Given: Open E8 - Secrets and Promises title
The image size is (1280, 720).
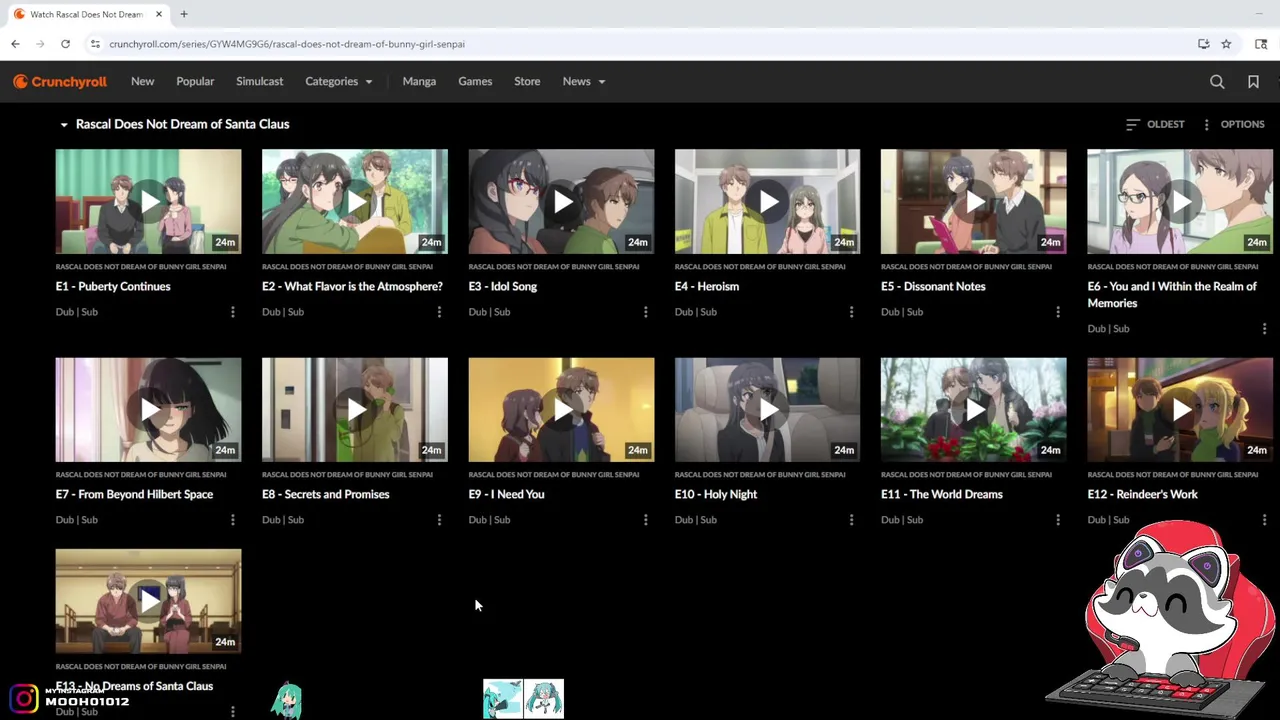Looking at the screenshot, I should [325, 495].
